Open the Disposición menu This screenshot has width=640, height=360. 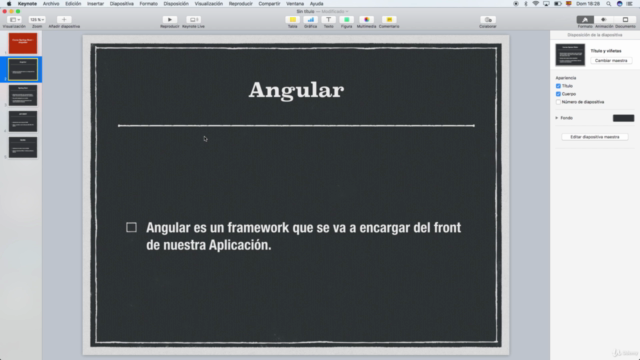tap(176, 4)
